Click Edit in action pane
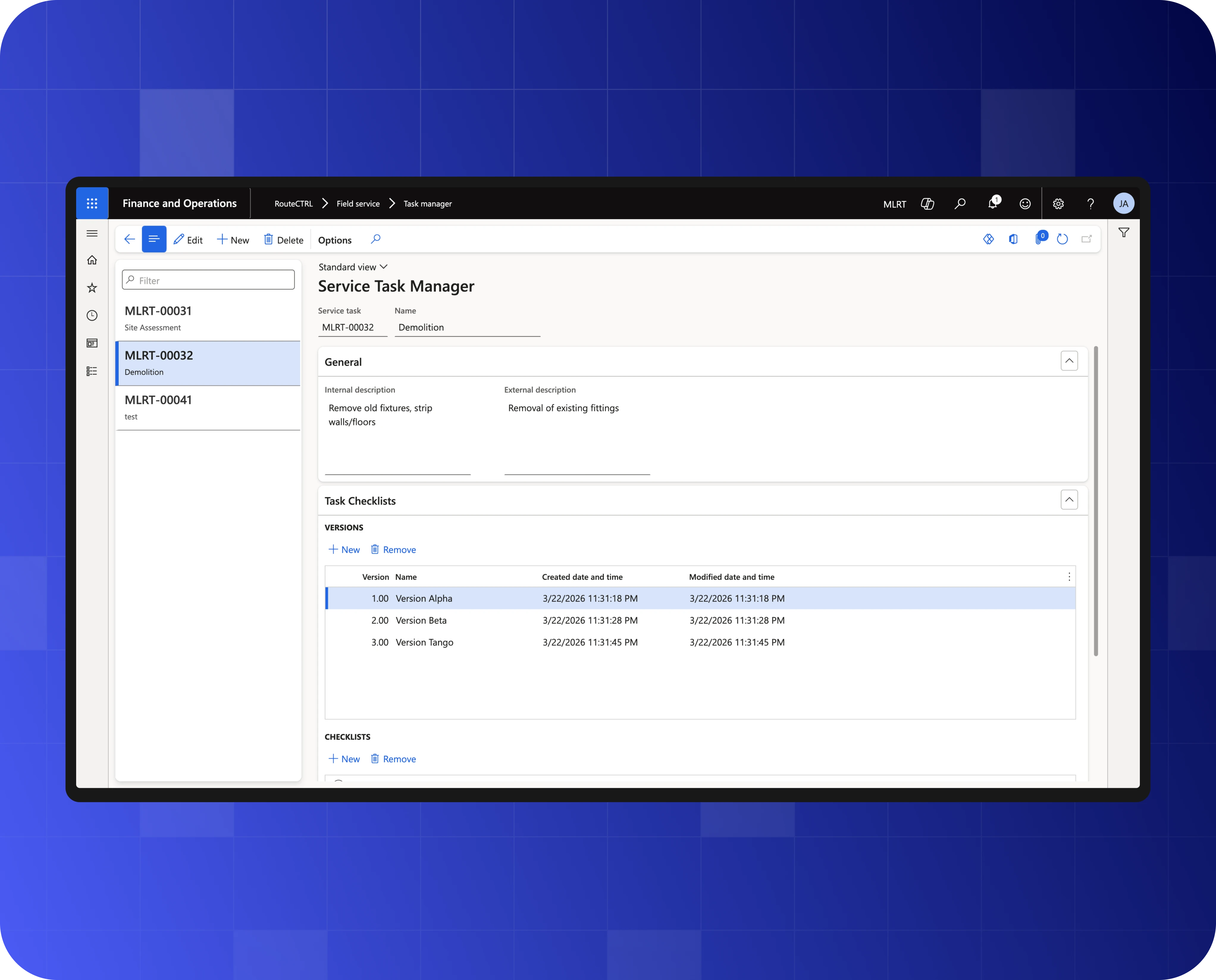 188,240
